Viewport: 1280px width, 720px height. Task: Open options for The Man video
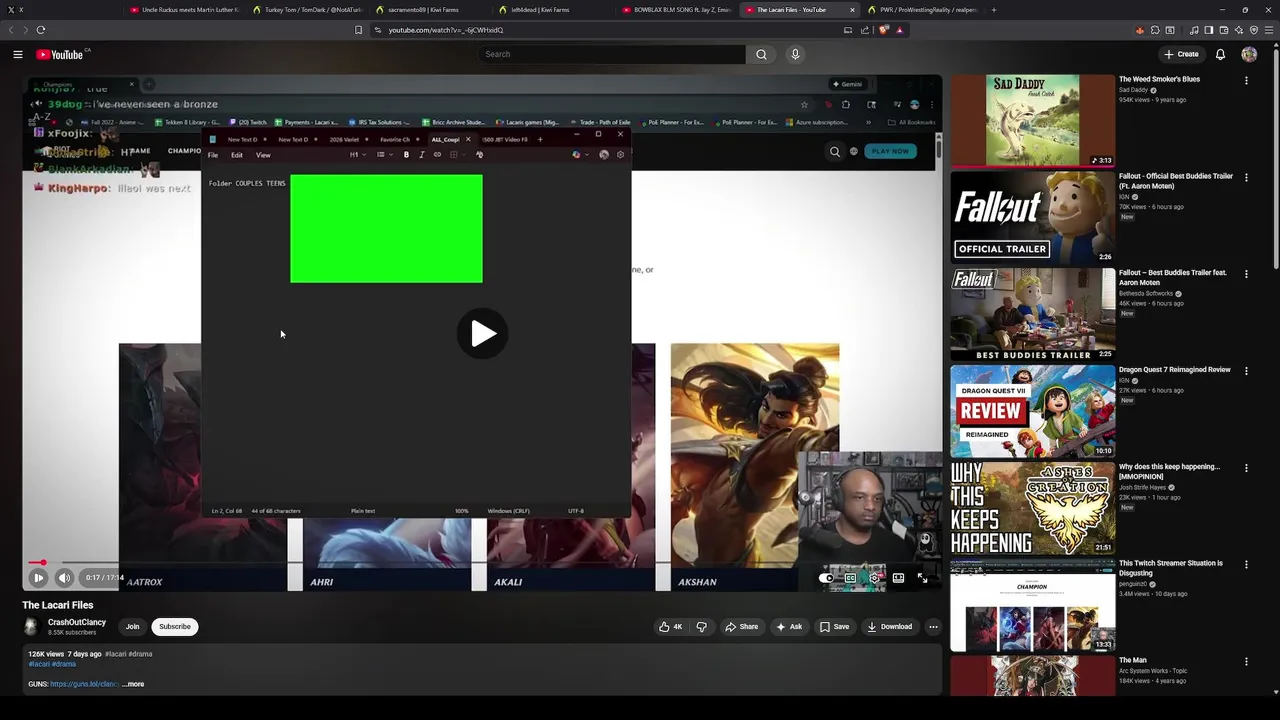point(1246,662)
